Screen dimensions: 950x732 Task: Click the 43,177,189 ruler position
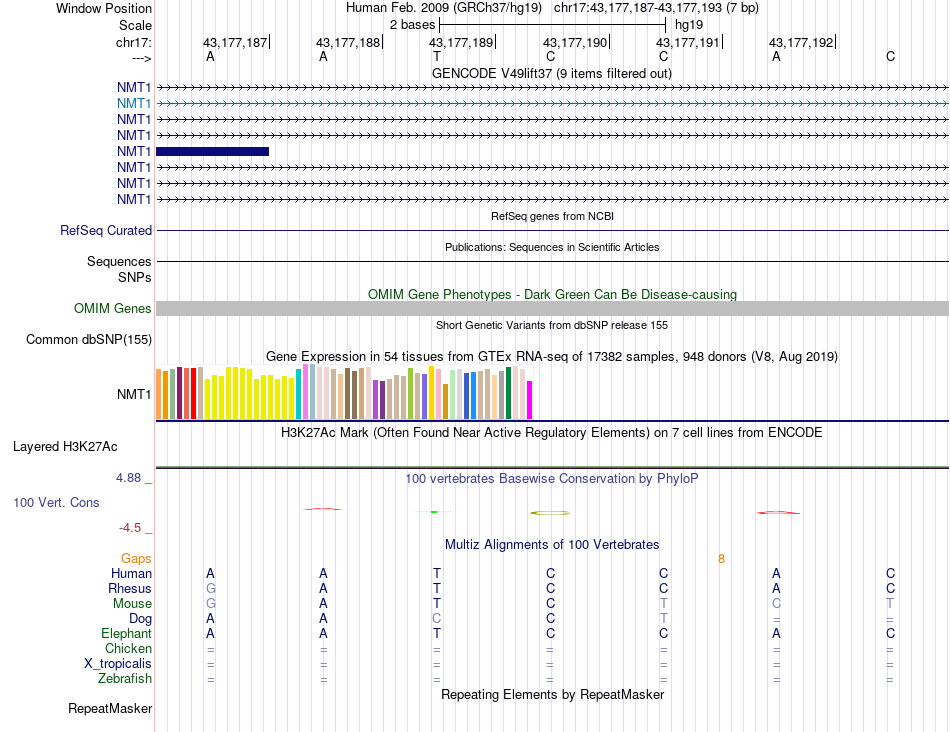tap(461, 42)
